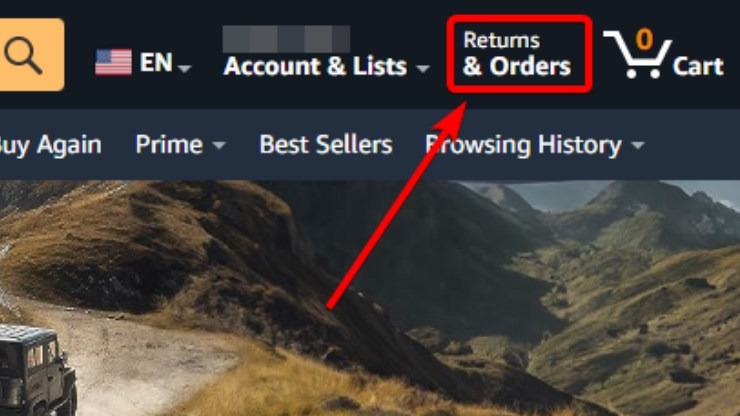
Task: Open the Prime menu item
Action: (x=169, y=144)
